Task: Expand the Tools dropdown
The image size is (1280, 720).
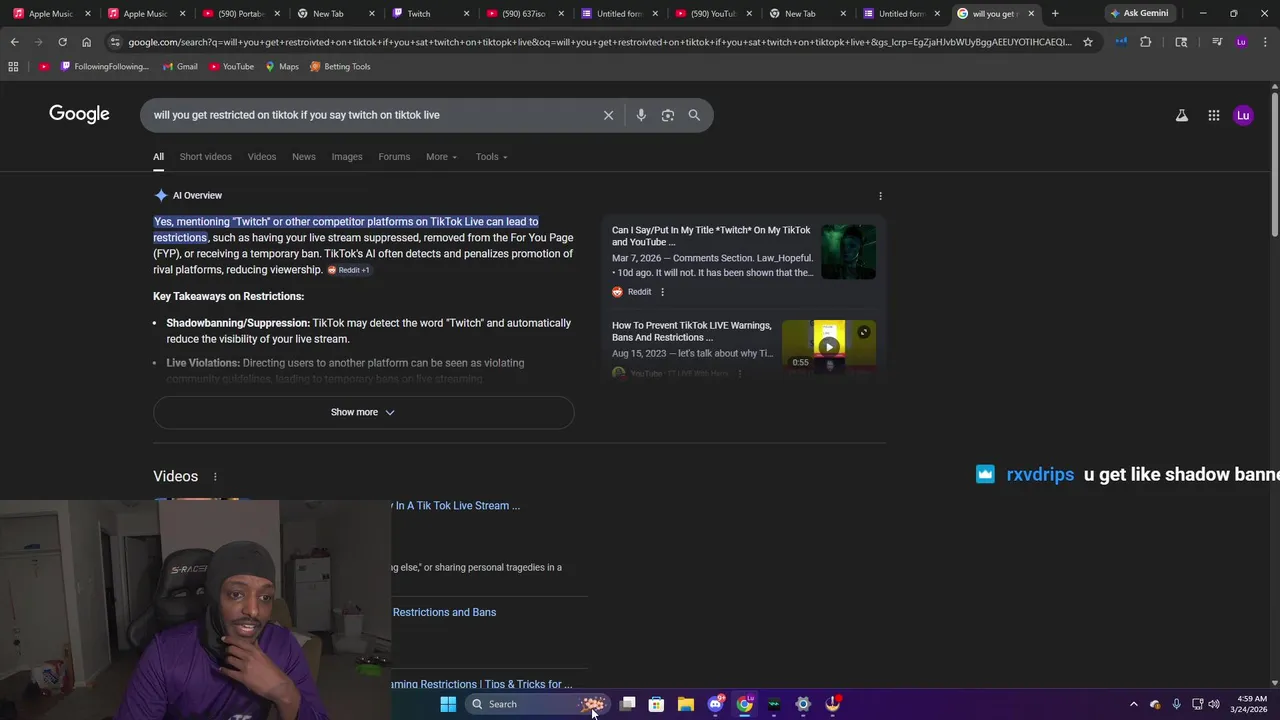Action: tap(491, 157)
